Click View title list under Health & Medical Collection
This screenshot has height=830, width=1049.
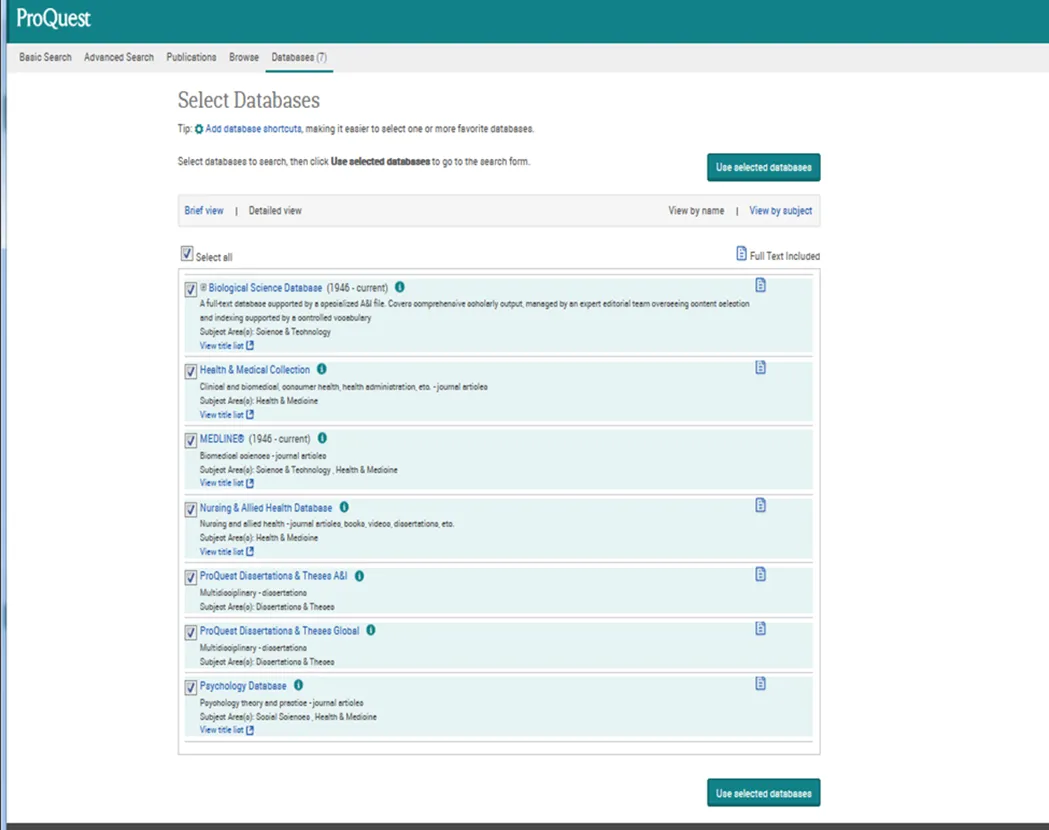pos(221,415)
